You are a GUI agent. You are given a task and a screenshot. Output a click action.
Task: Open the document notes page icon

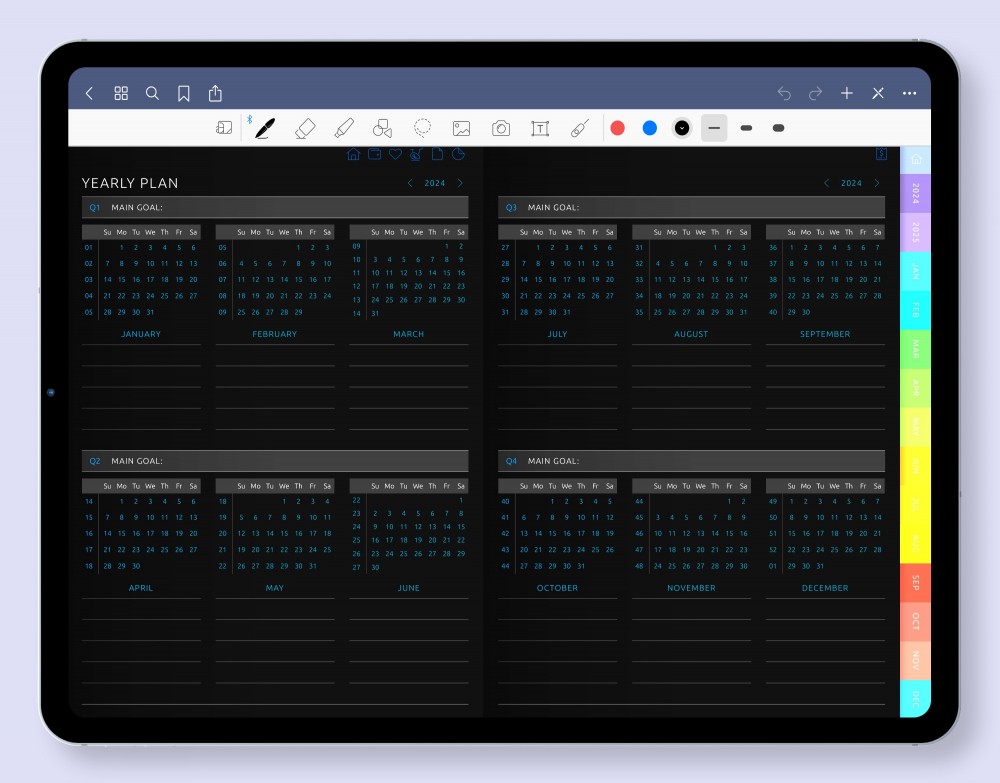click(x=438, y=154)
